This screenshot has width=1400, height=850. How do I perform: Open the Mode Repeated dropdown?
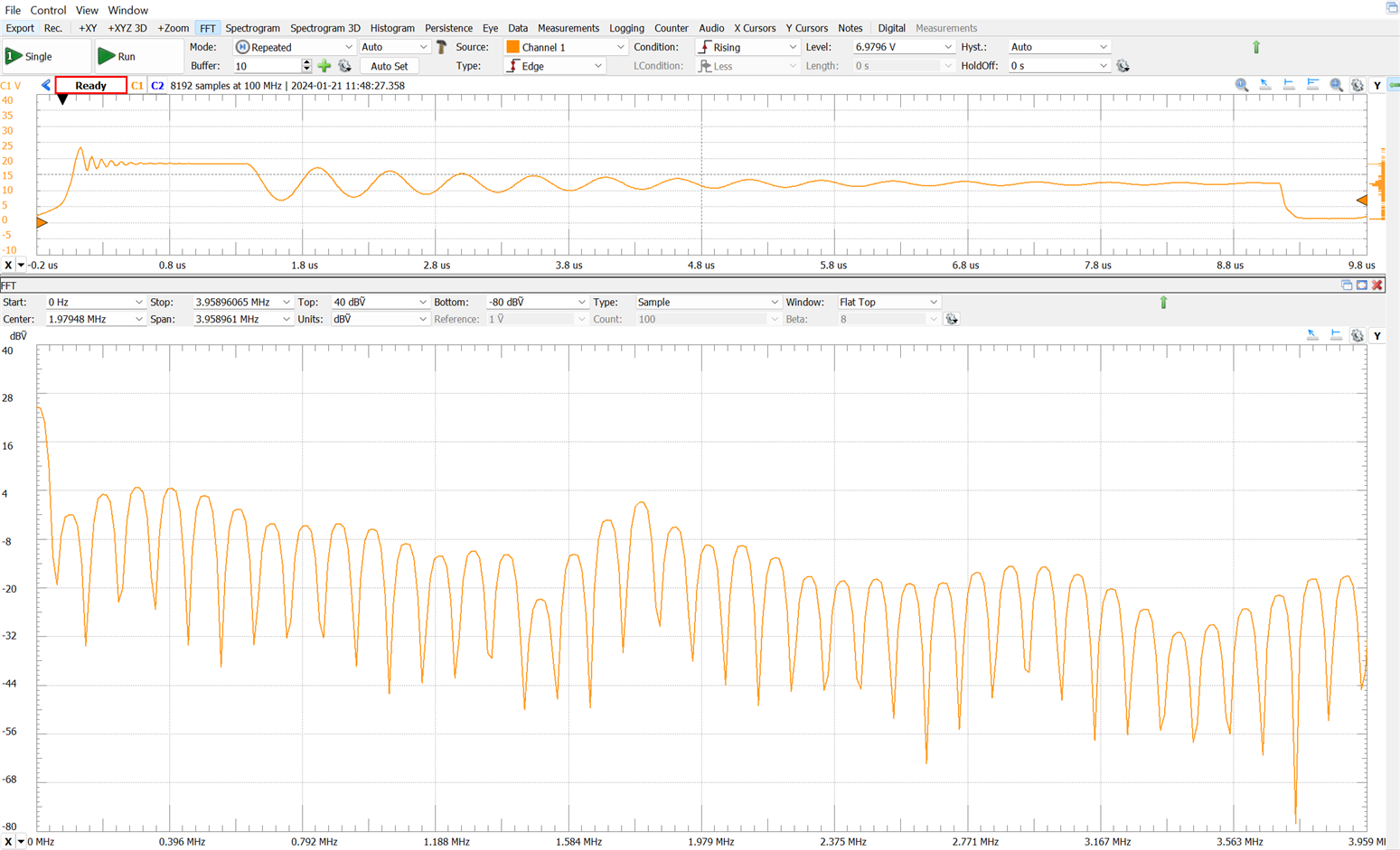click(294, 47)
